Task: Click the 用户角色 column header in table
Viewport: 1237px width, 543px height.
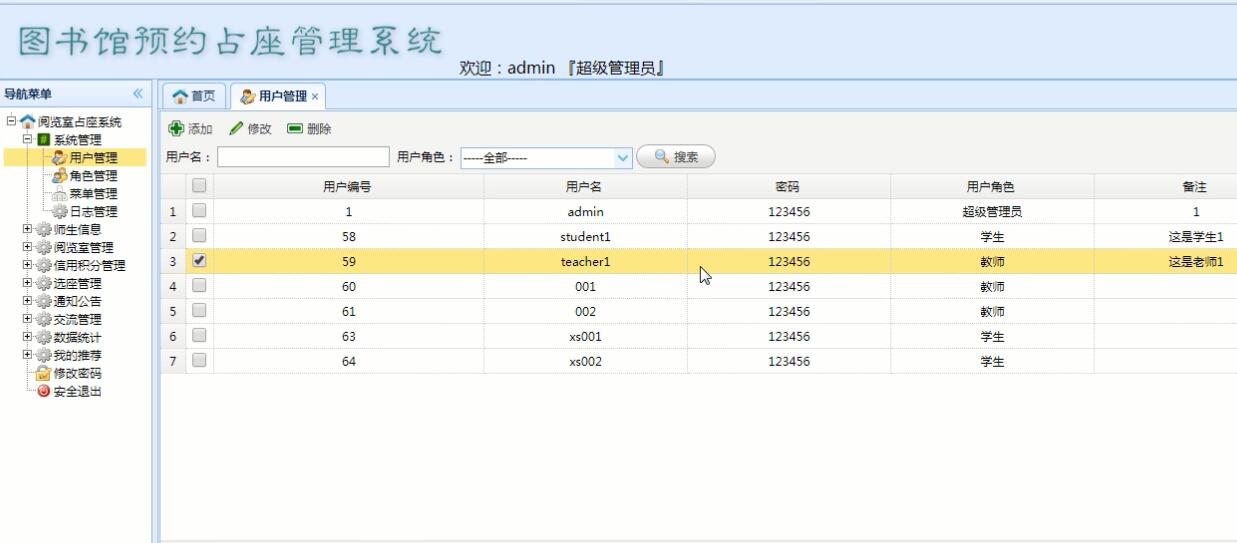Action: point(992,186)
